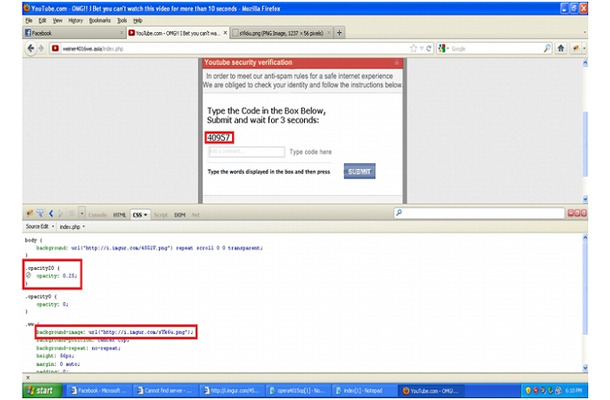Click the address bar URL field
Screen dimensions: 610x400
(x=233, y=49)
